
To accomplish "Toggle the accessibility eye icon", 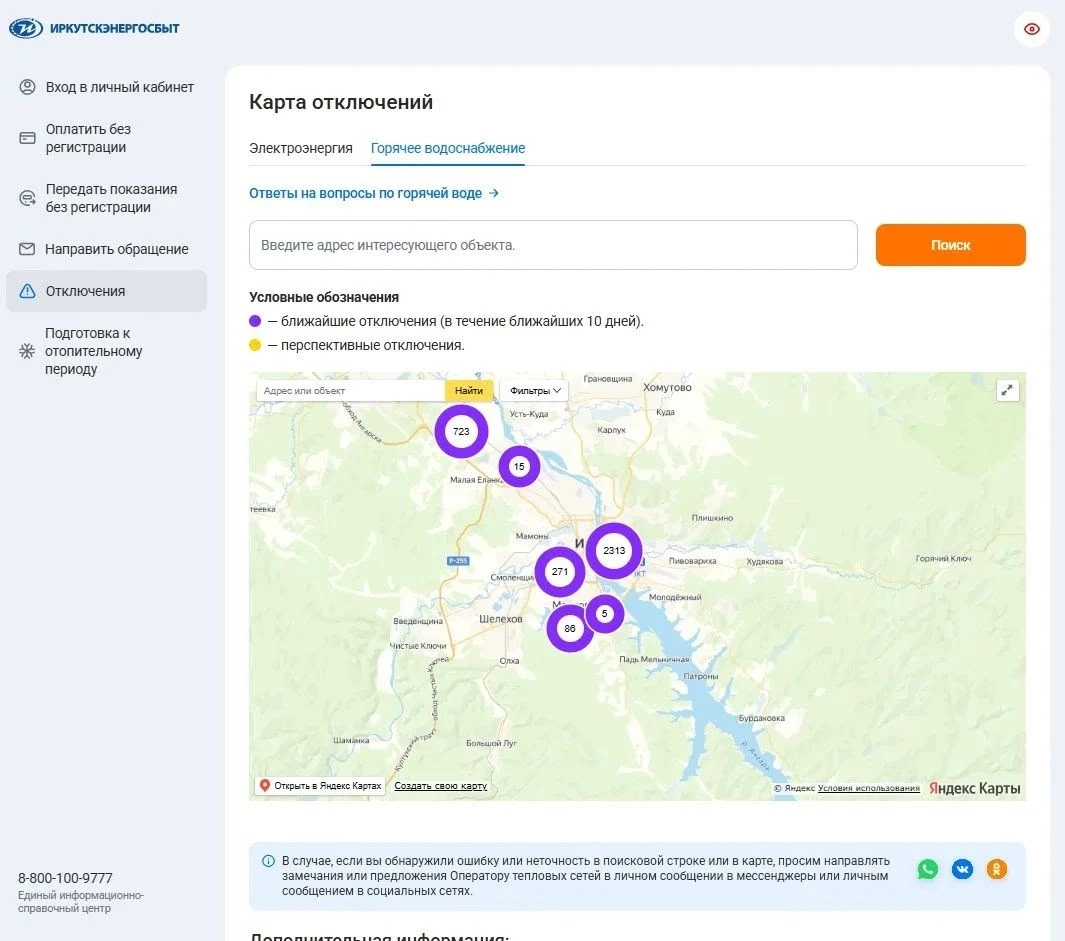I will (1031, 29).
